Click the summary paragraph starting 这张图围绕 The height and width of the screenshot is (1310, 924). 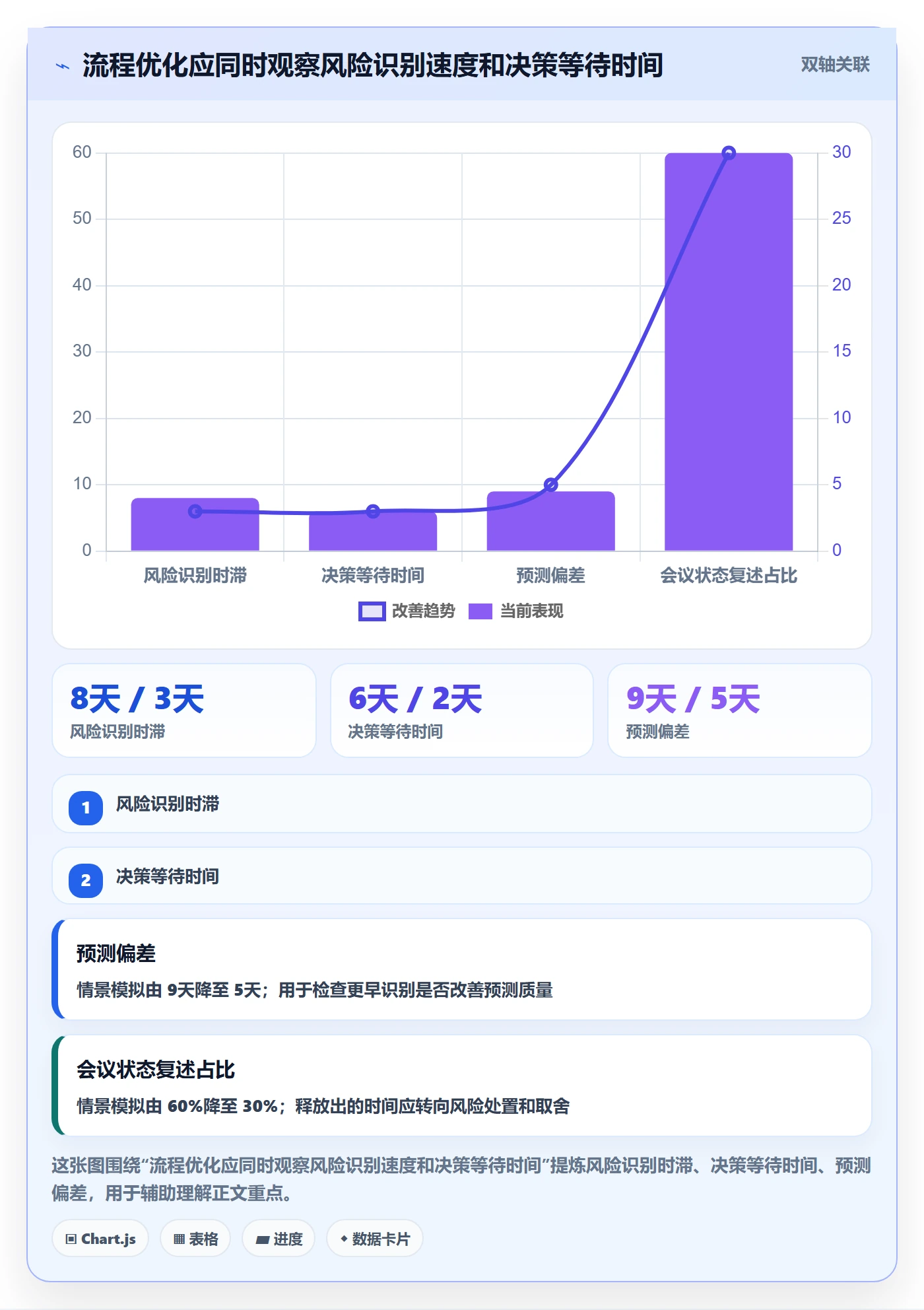[x=461, y=1179]
